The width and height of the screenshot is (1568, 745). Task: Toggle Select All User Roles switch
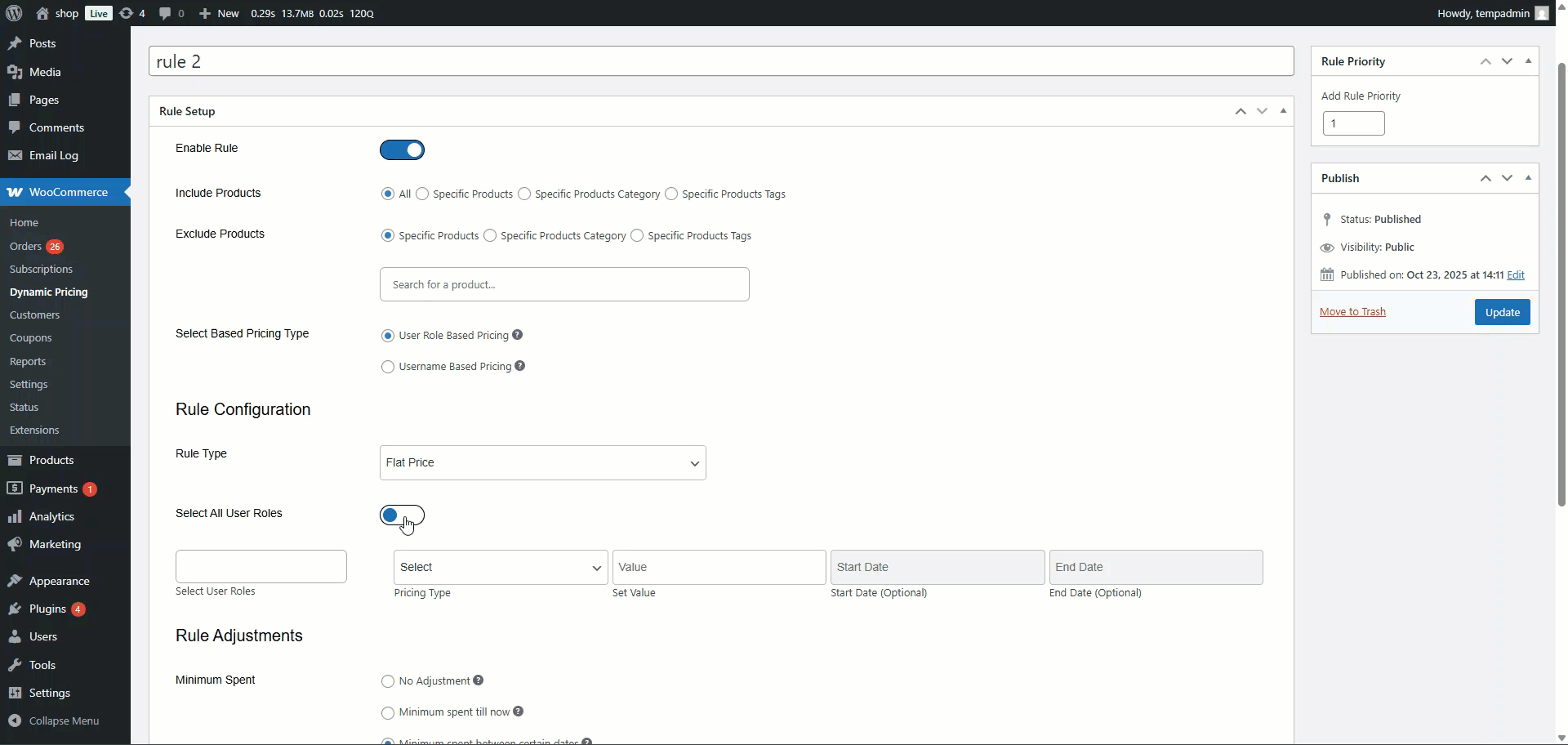pyautogui.click(x=402, y=515)
